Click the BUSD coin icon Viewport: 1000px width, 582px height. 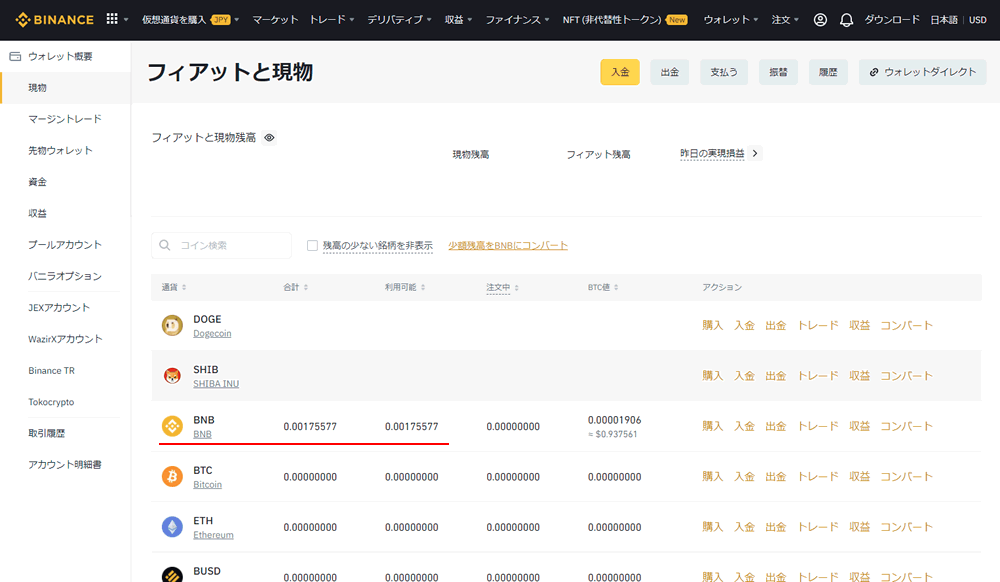click(x=172, y=575)
